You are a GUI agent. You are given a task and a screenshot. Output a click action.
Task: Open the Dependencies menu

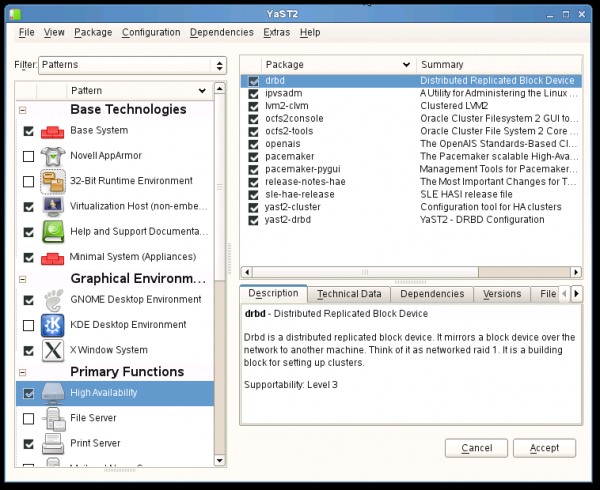tap(222, 33)
